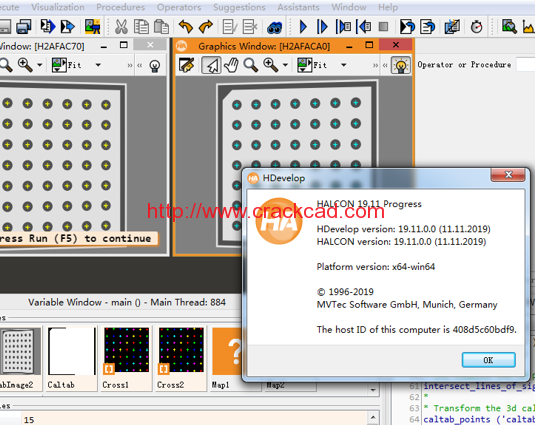Select the calibration image variable thumbnail
This screenshot has height=425, width=535.
click(20, 357)
